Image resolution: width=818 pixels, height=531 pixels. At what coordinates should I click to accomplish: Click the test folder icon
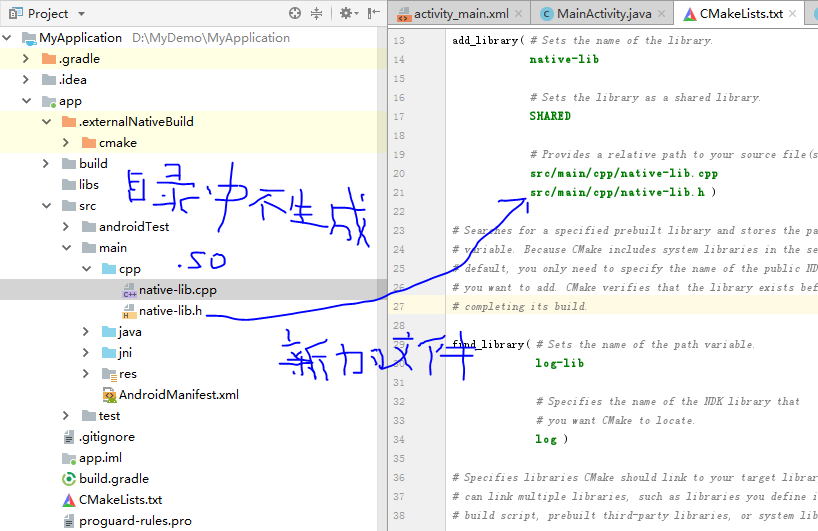[89, 416]
